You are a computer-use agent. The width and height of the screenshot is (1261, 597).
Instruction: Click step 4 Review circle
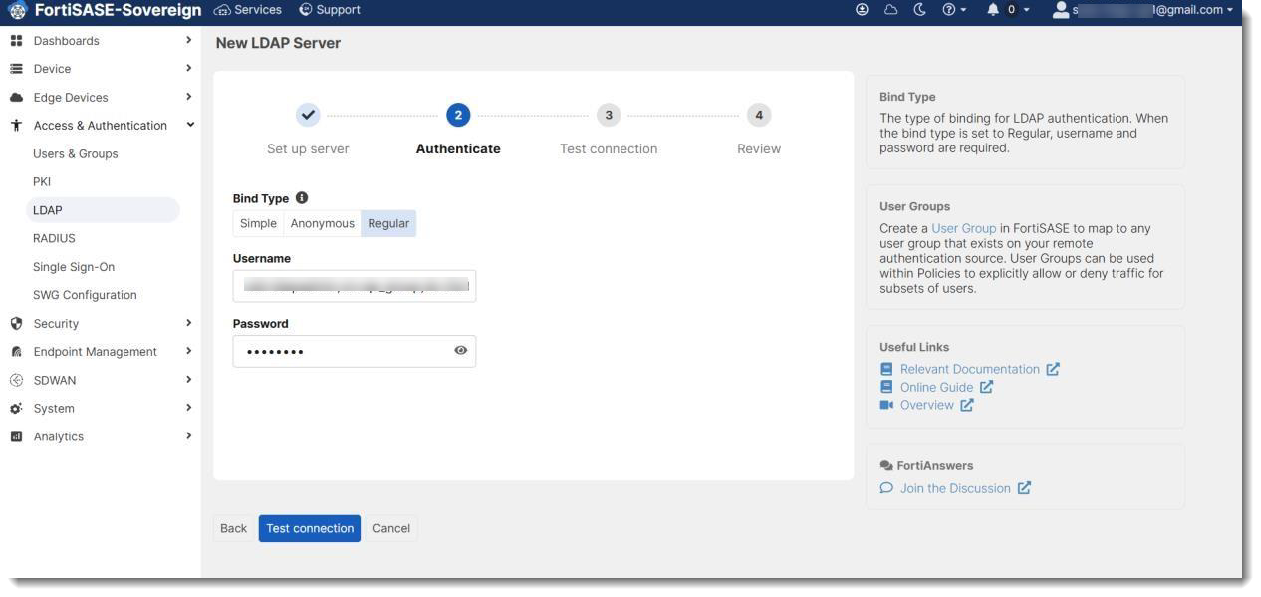[759, 115]
